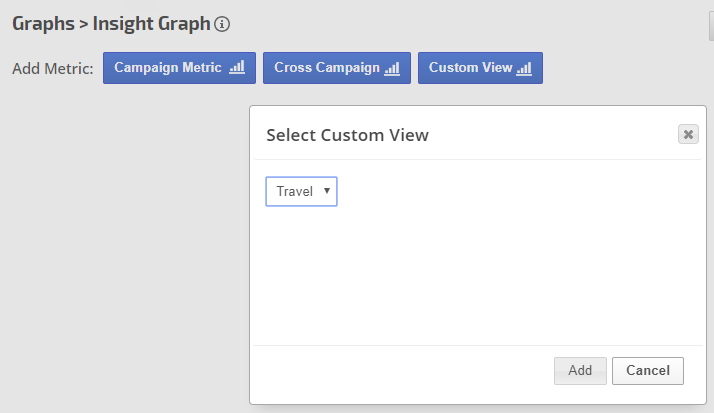This screenshot has height=413, width=714.
Task: Open the Travel custom view dropdown
Action: (x=301, y=191)
